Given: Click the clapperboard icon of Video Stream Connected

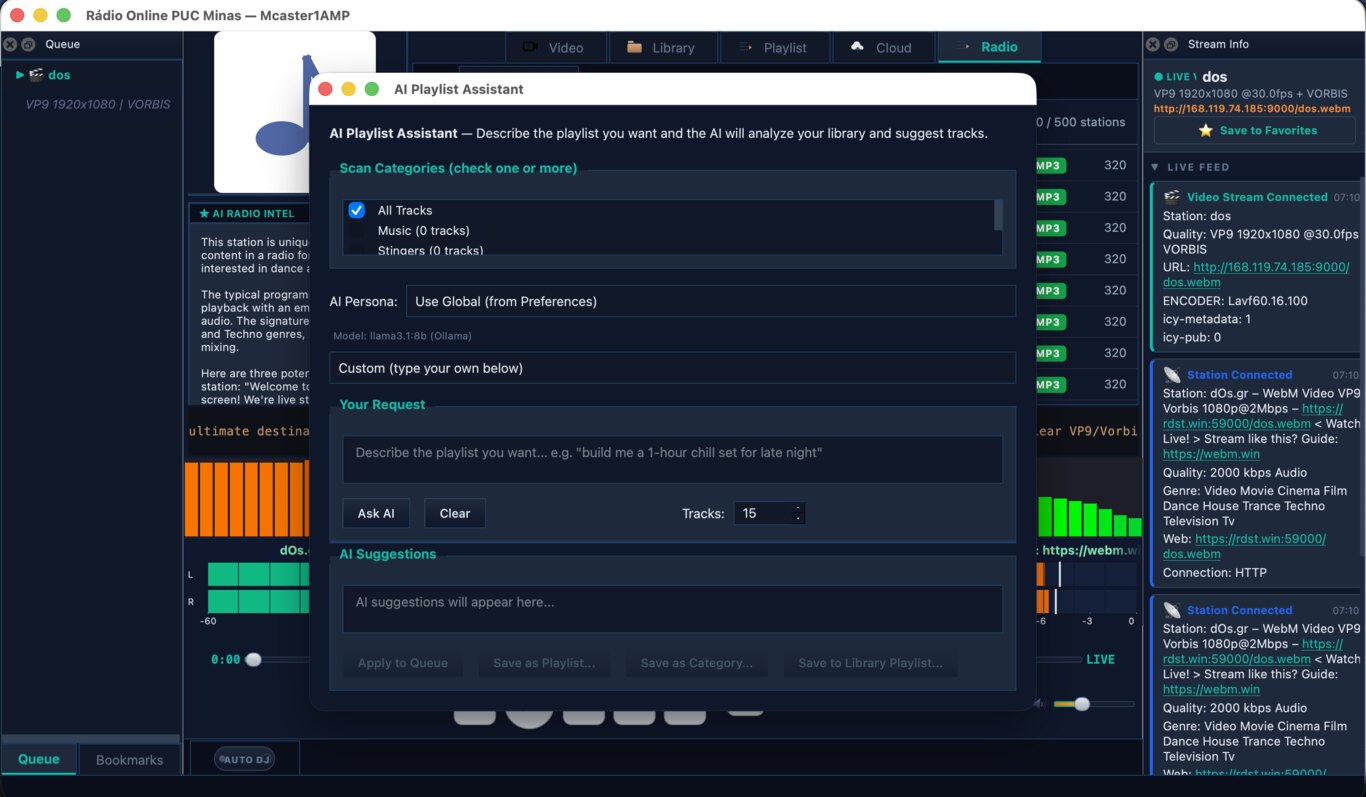Looking at the screenshot, I should click(x=1172, y=197).
